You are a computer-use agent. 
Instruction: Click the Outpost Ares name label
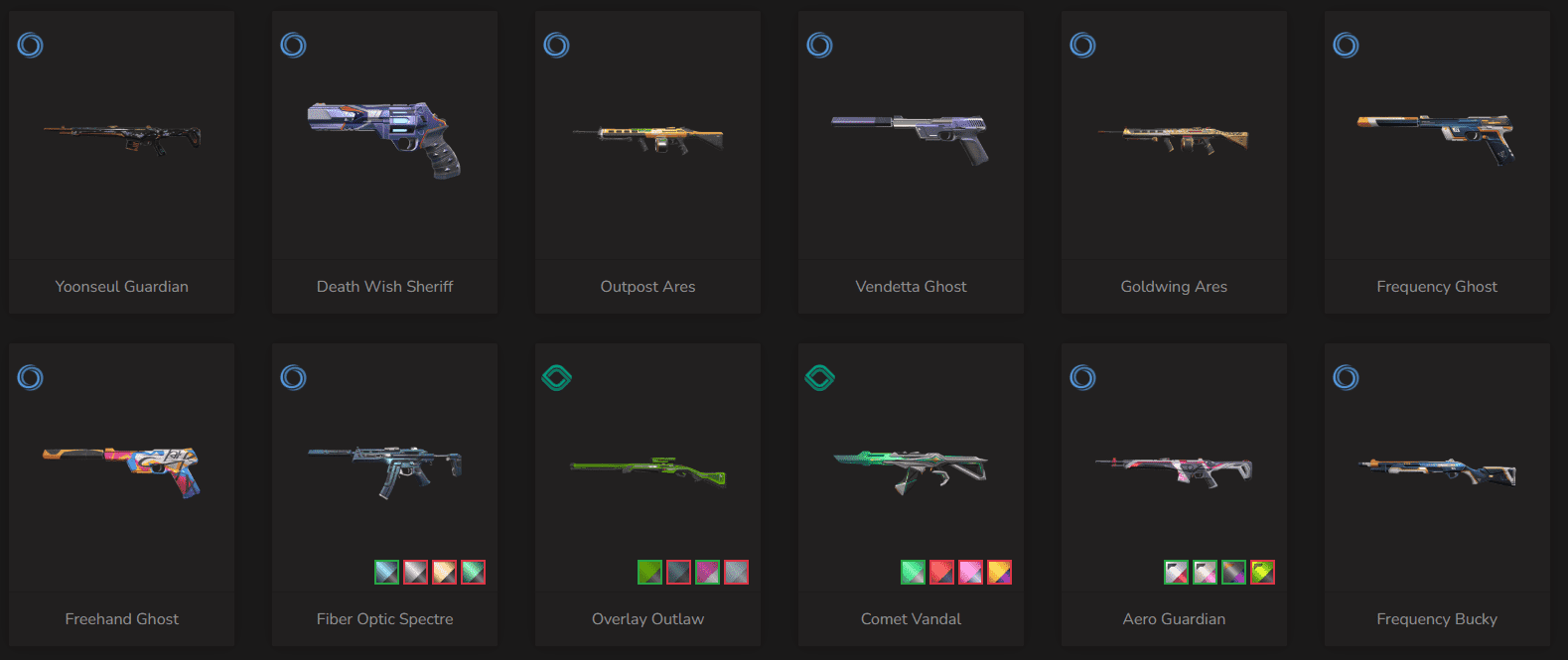pyautogui.click(x=647, y=287)
